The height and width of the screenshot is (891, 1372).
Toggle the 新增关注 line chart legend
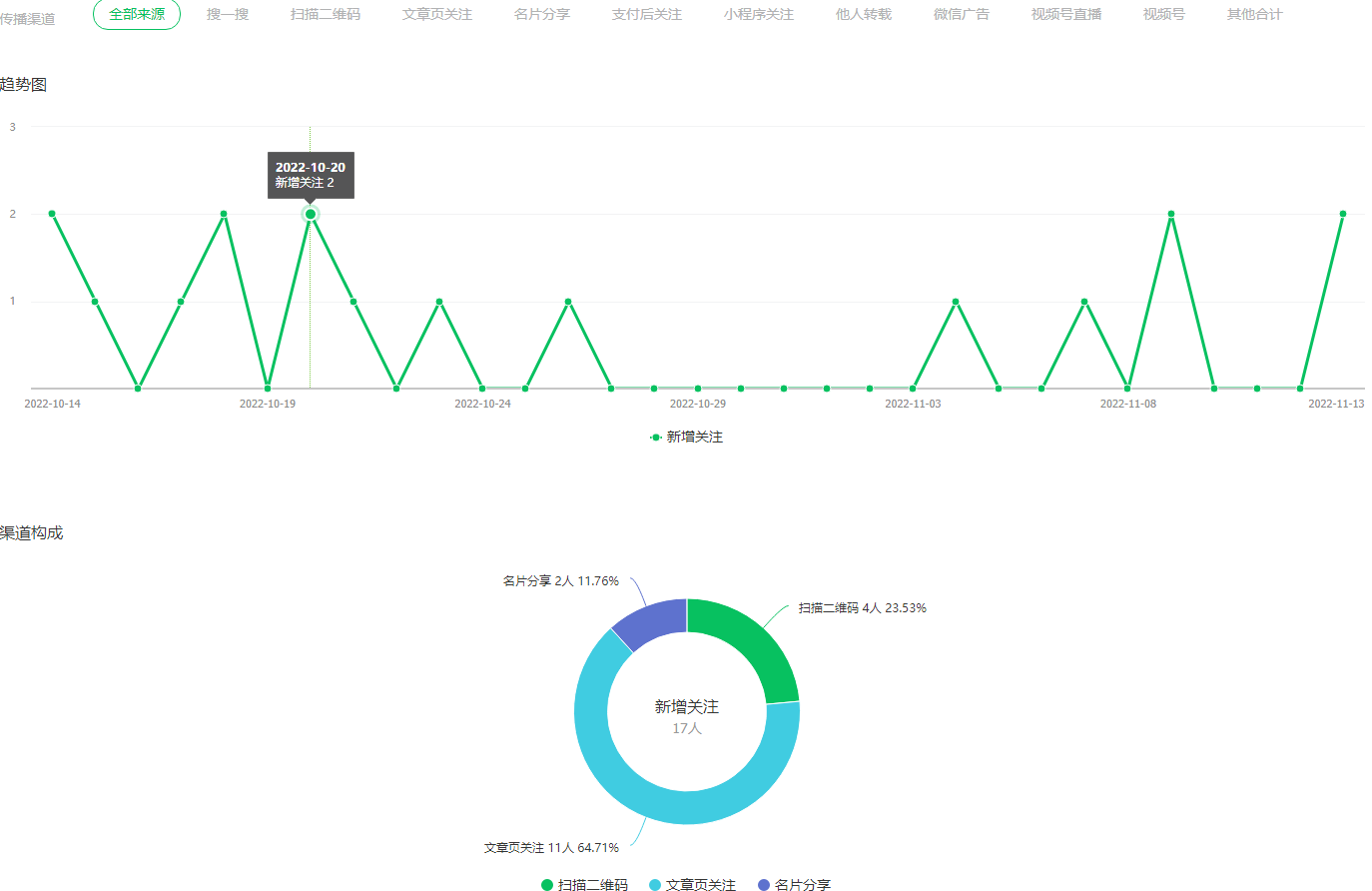[686, 437]
